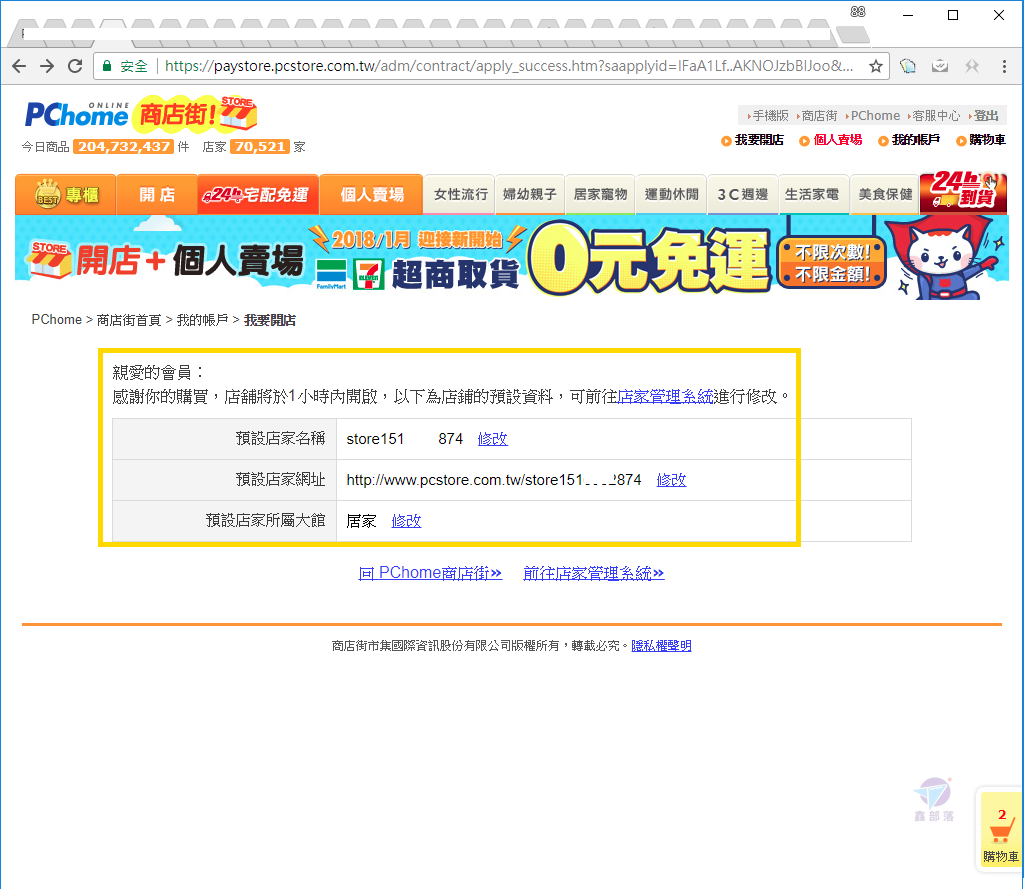Click the 手機版 top link
This screenshot has height=889, width=1024.
coord(770,116)
